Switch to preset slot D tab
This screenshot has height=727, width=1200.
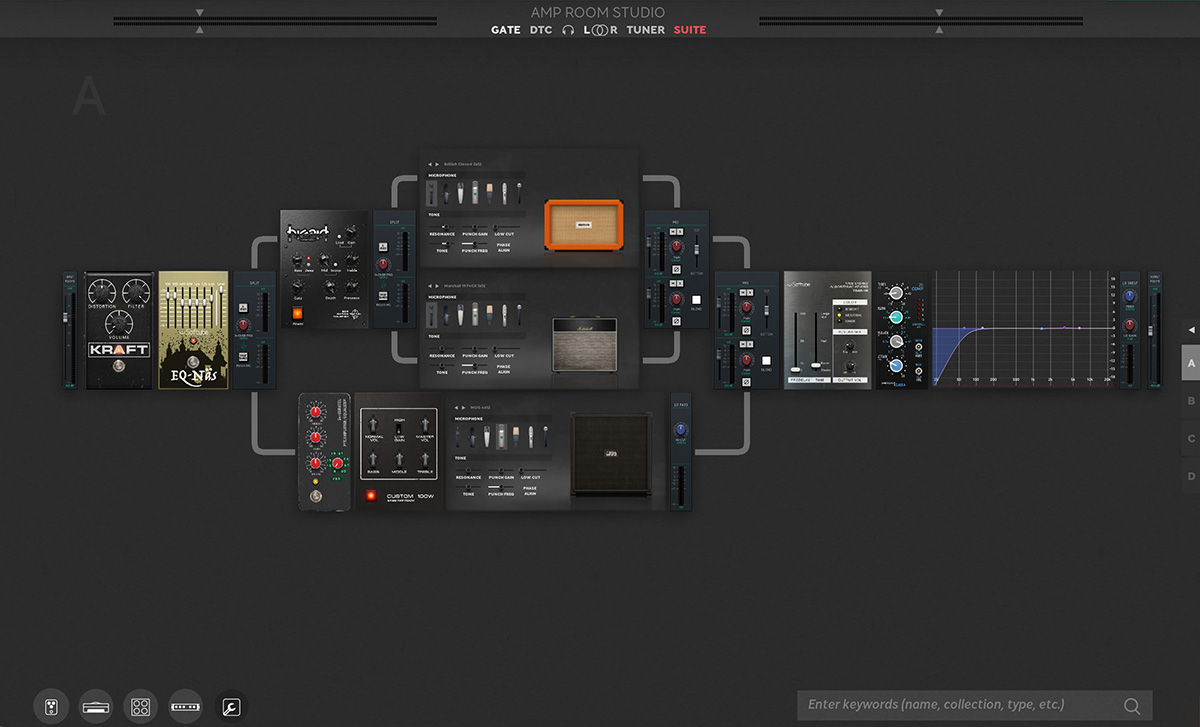[x=1191, y=476]
